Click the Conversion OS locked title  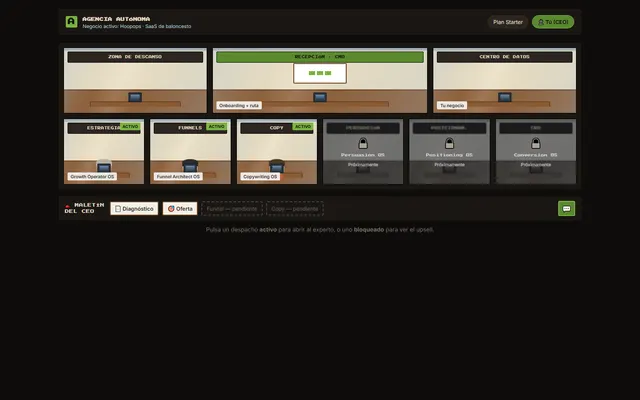[536, 155]
